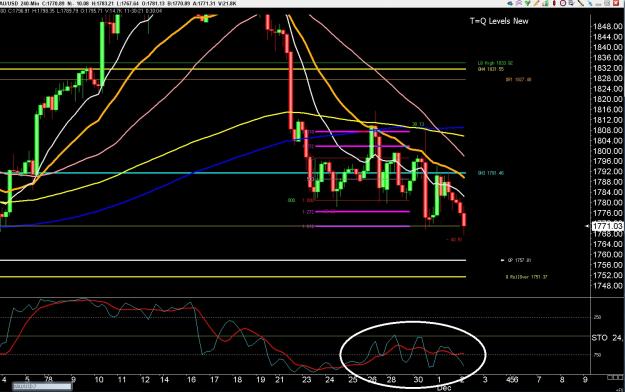This screenshot has height=392, width=625.
Task: Click the 1792.00 price on the axis
Action: pyautogui.click(x=608, y=172)
